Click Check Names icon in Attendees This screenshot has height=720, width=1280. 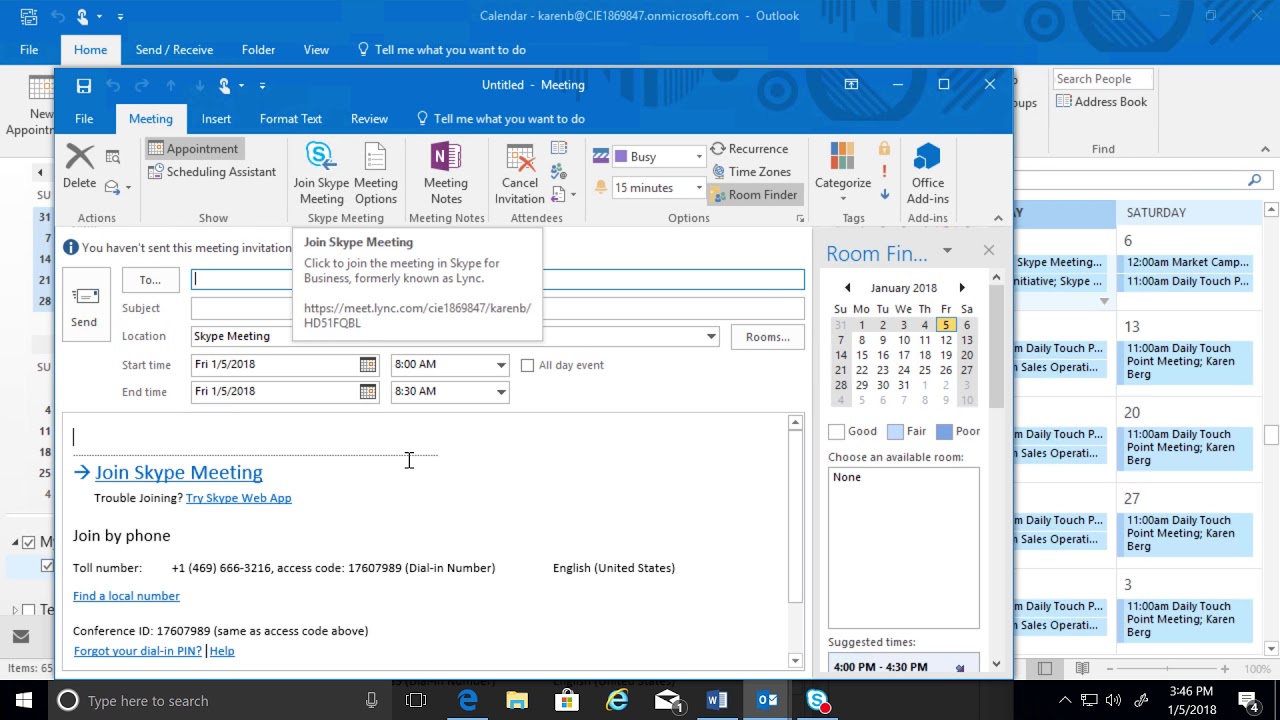559,172
